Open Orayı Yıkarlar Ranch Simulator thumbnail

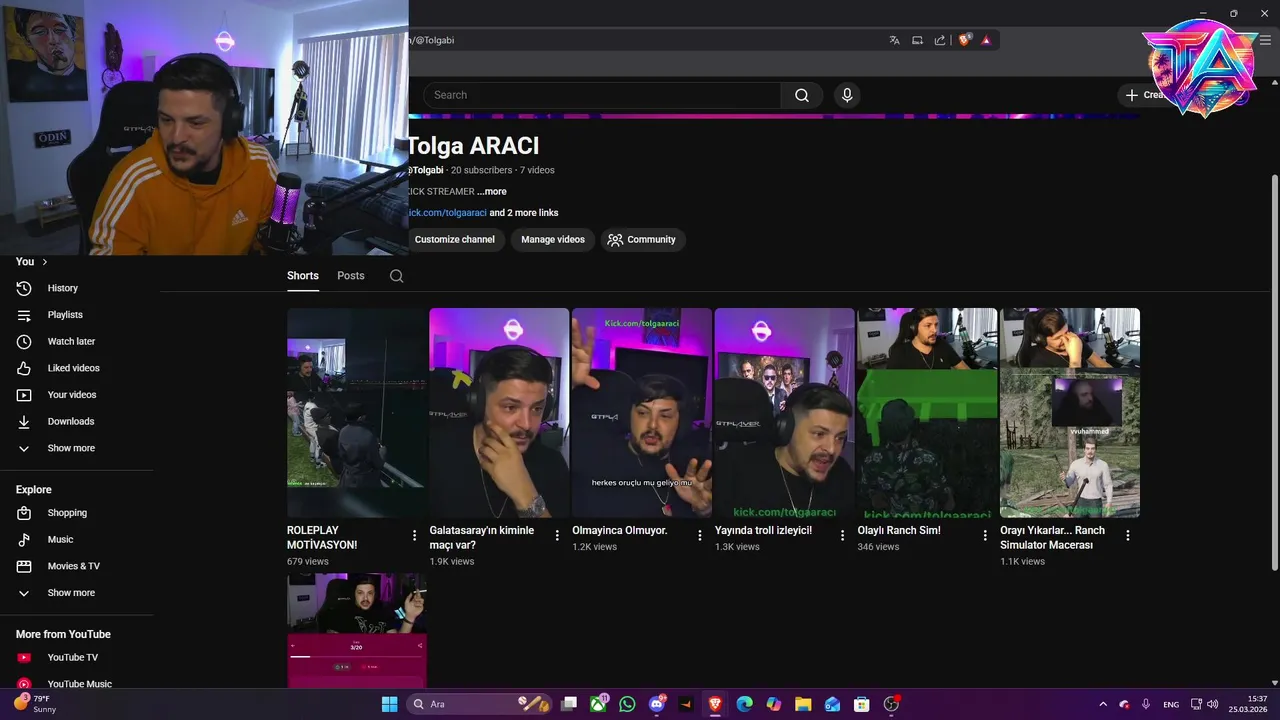click(1070, 412)
